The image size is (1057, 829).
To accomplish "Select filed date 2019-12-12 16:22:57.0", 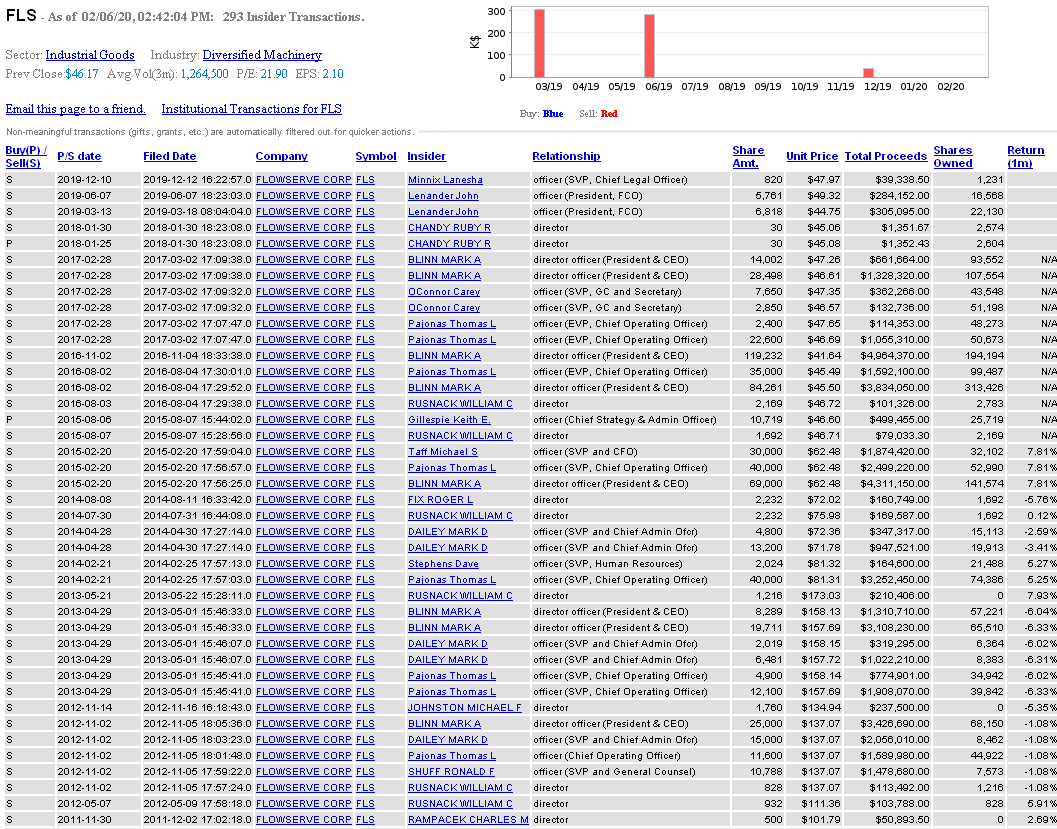I will coord(198,180).
